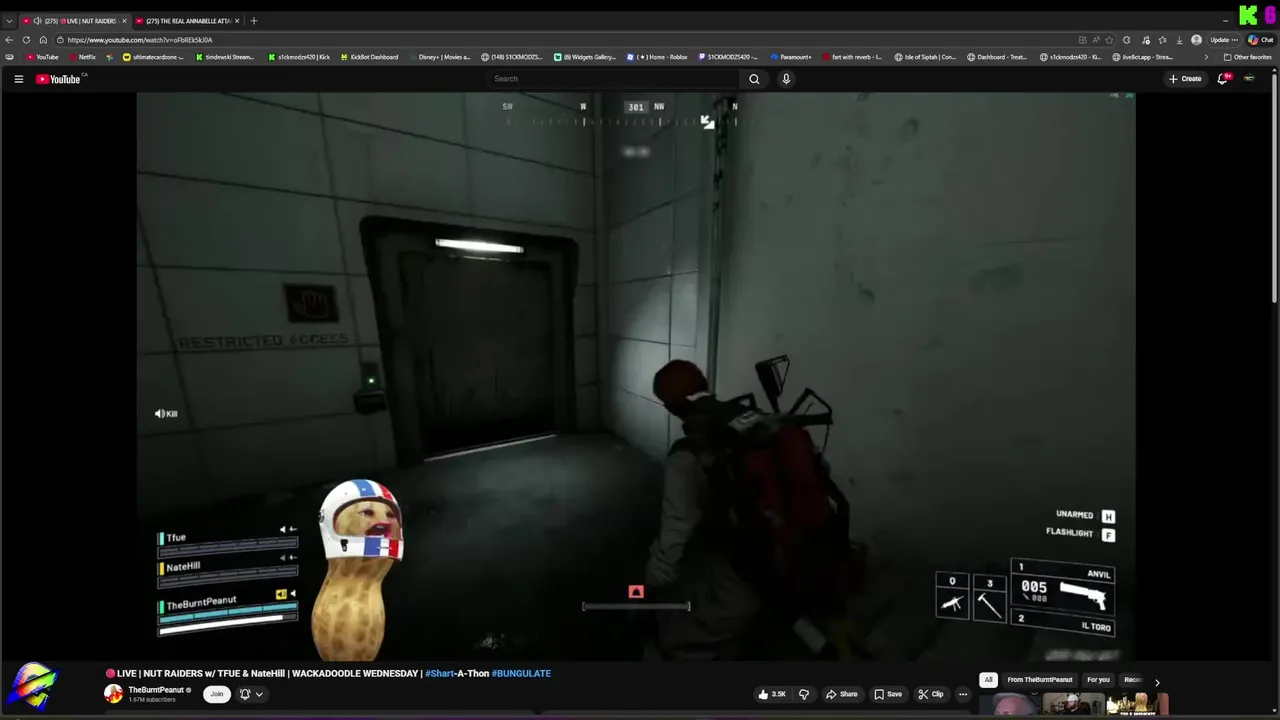The width and height of the screenshot is (1280, 720).
Task: Click the read aloud icon in address bar
Action: click(1096, 40)
